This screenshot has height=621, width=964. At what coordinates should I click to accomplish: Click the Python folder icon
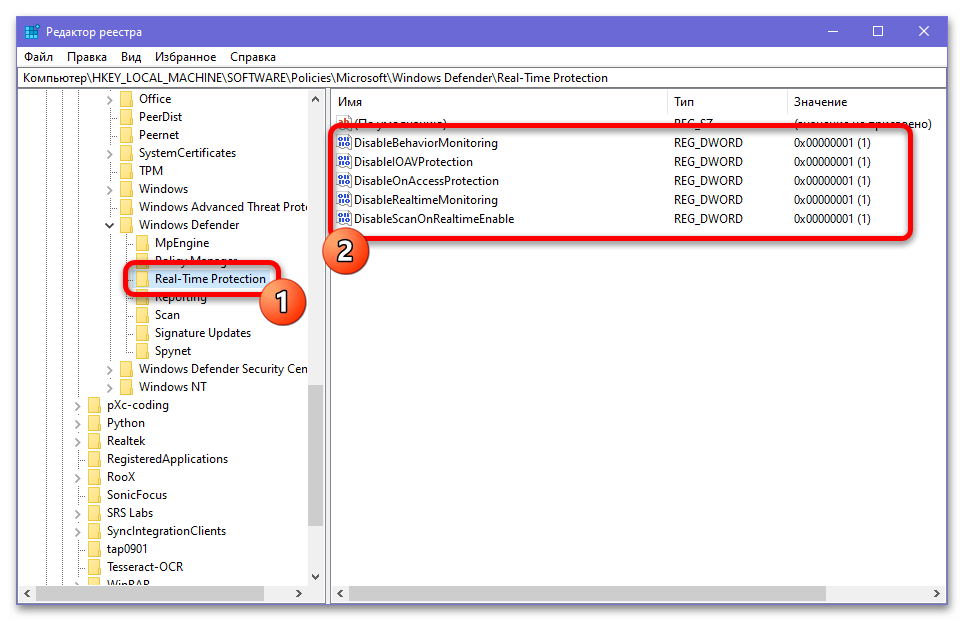click(95, 423)
